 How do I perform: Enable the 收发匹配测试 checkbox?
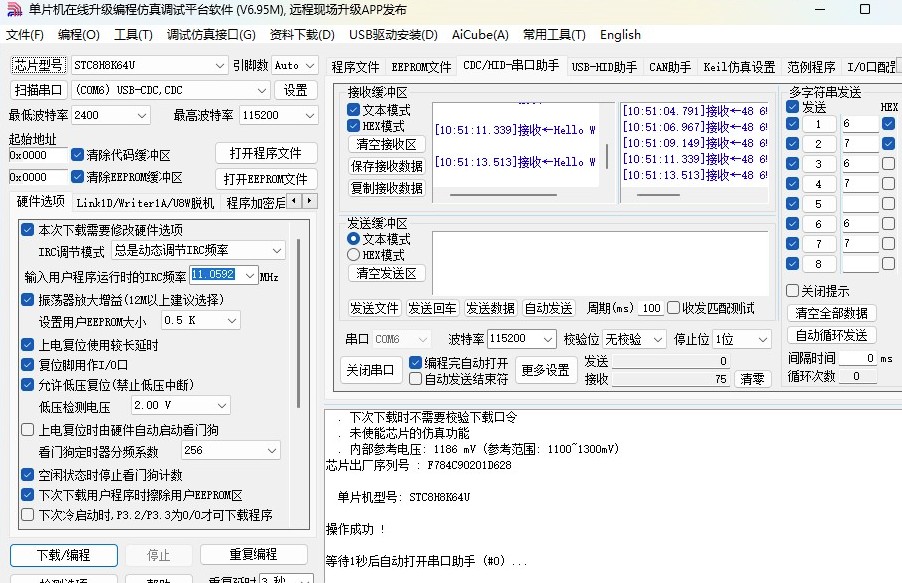pyautogui.click(x=674, y=308)
